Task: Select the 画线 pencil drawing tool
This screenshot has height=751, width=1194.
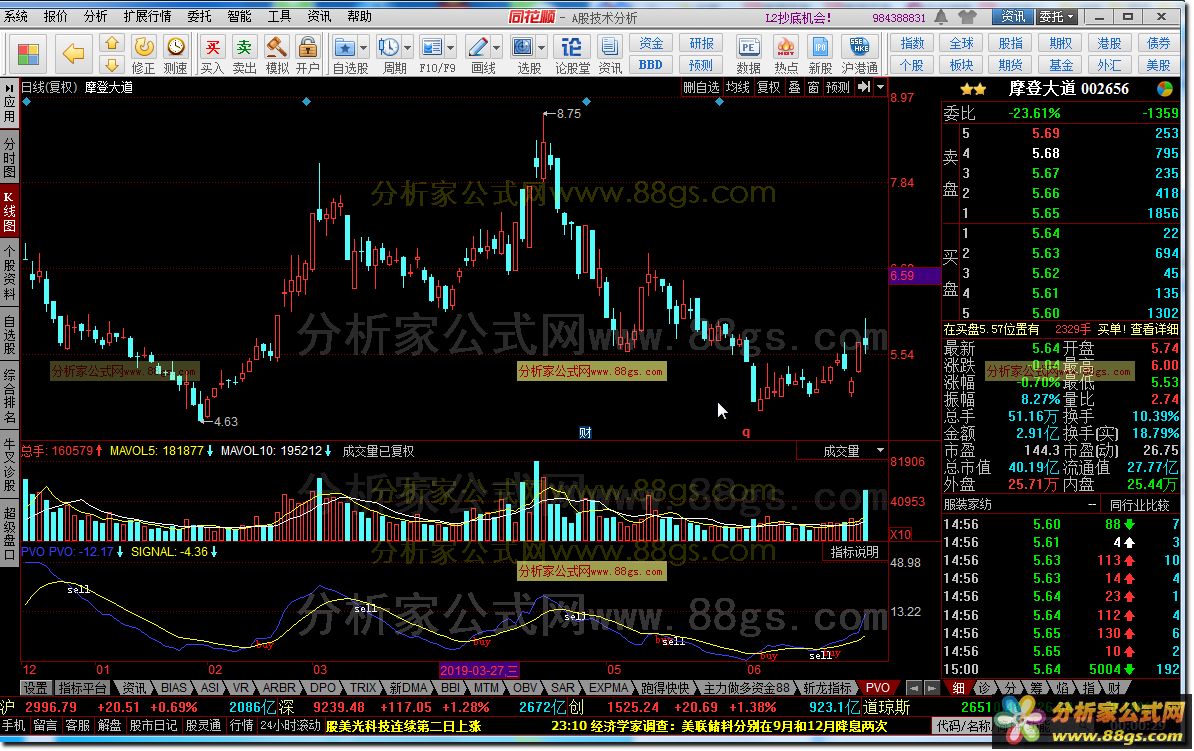Action: click(477, 47)
